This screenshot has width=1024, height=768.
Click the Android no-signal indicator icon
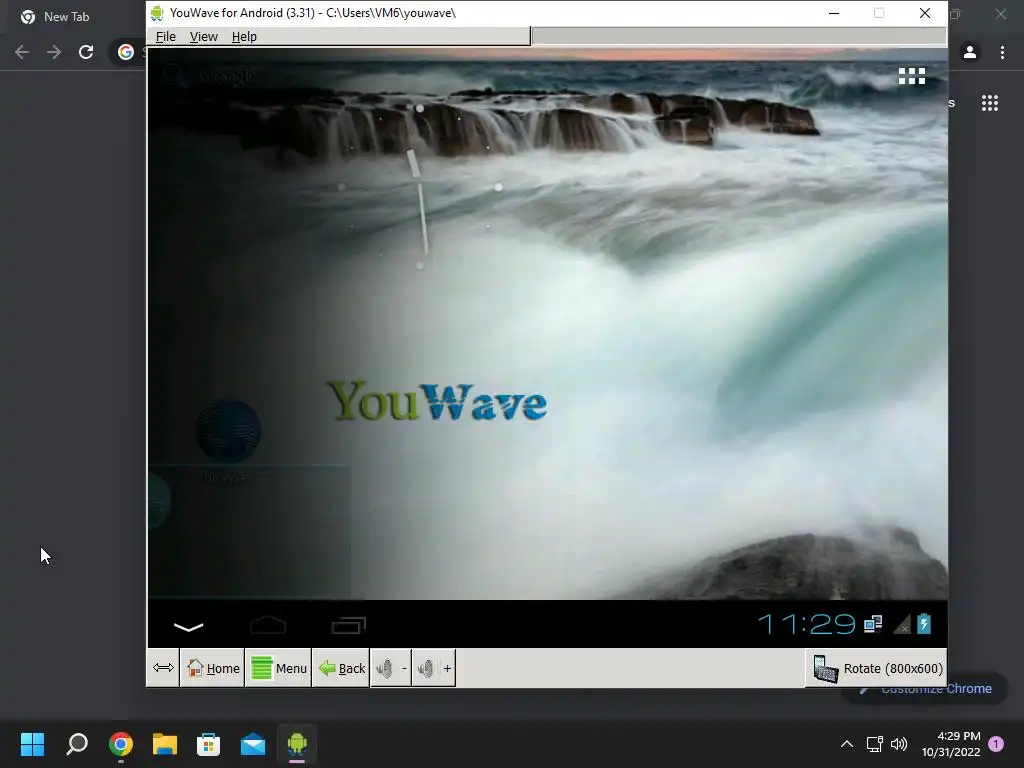point(901,625)
